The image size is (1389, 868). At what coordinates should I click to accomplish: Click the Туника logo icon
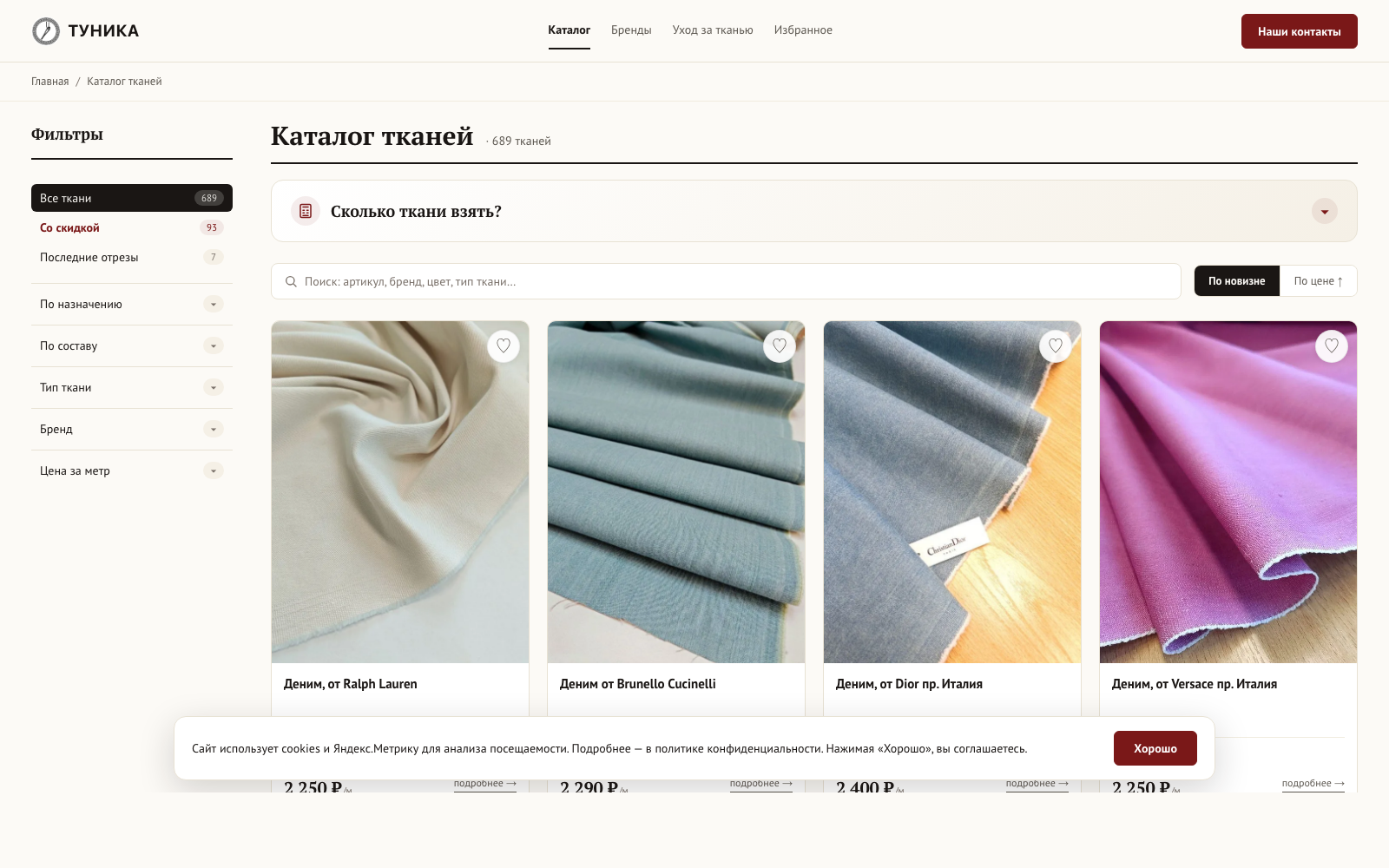pos(46,31)
